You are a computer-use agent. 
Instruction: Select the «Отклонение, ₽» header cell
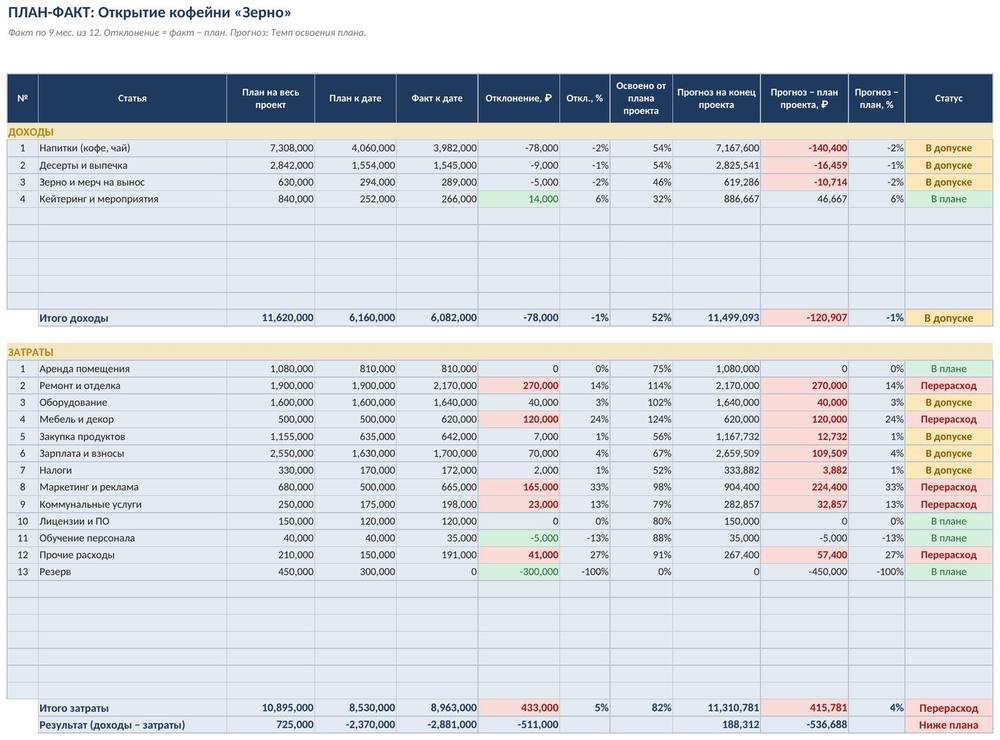pyautogui.click(x=518, y=98)
